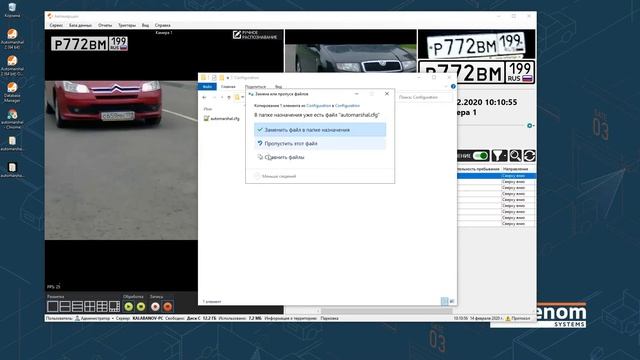Open Корзина recycle bin desktop icon
The image size is (640, 360).
[12, 10]
